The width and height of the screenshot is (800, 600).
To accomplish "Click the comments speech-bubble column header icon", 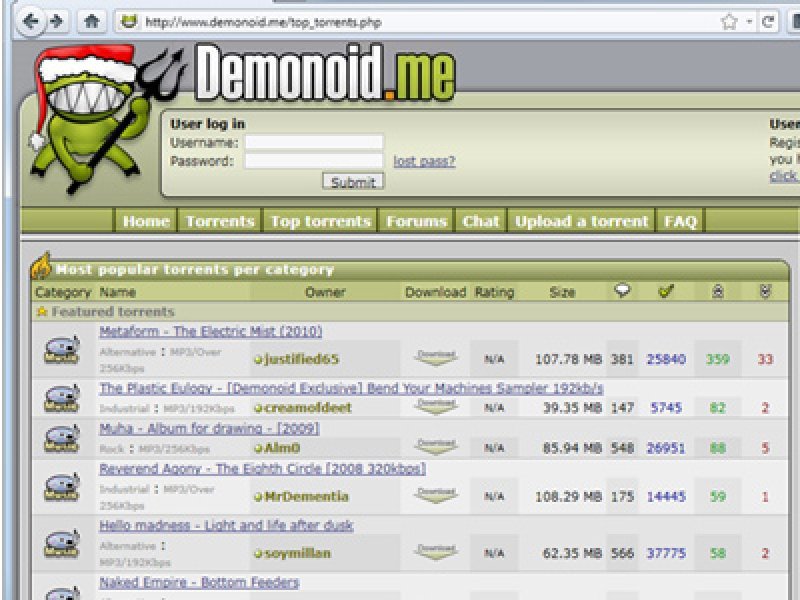I will tap(622, 291).
